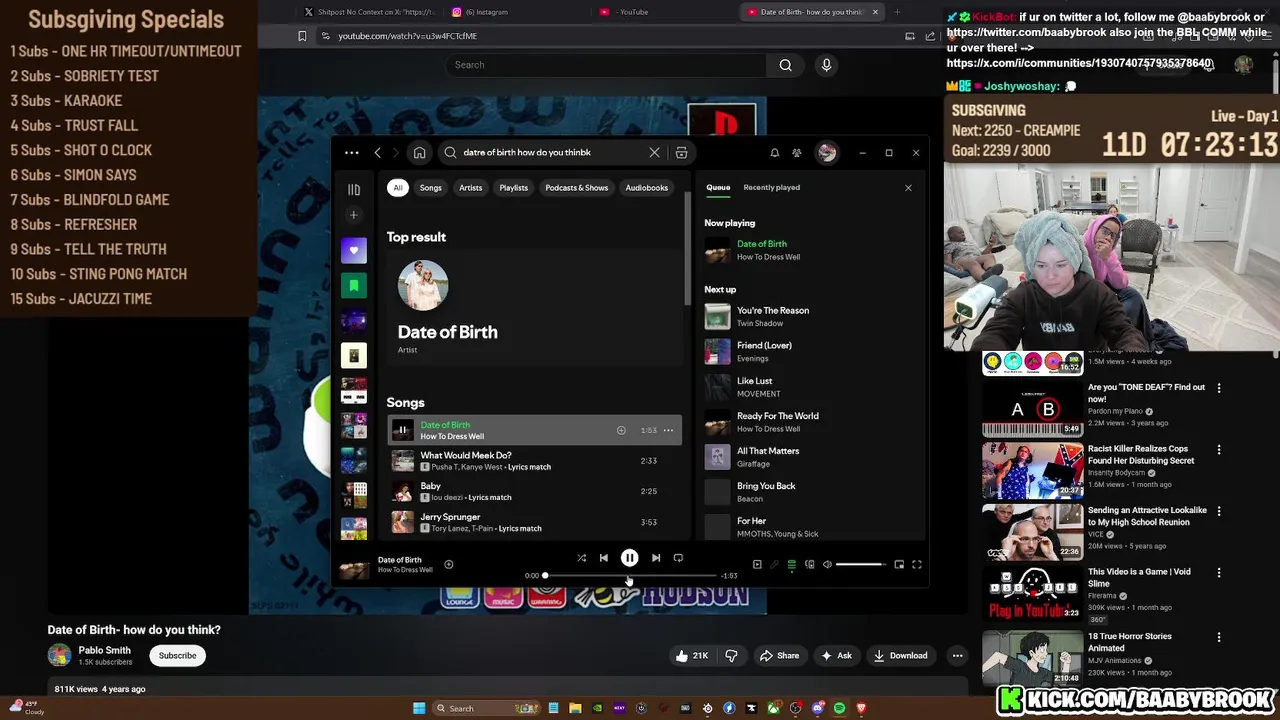
Task: Switch to Recently played tab
Action: pyautogui.click(x=772, y=187)
